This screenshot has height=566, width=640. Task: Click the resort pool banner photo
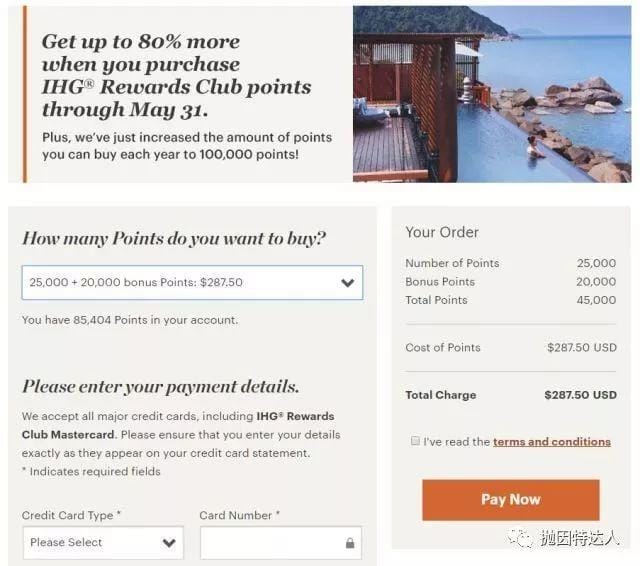click(x=491, y=94)
